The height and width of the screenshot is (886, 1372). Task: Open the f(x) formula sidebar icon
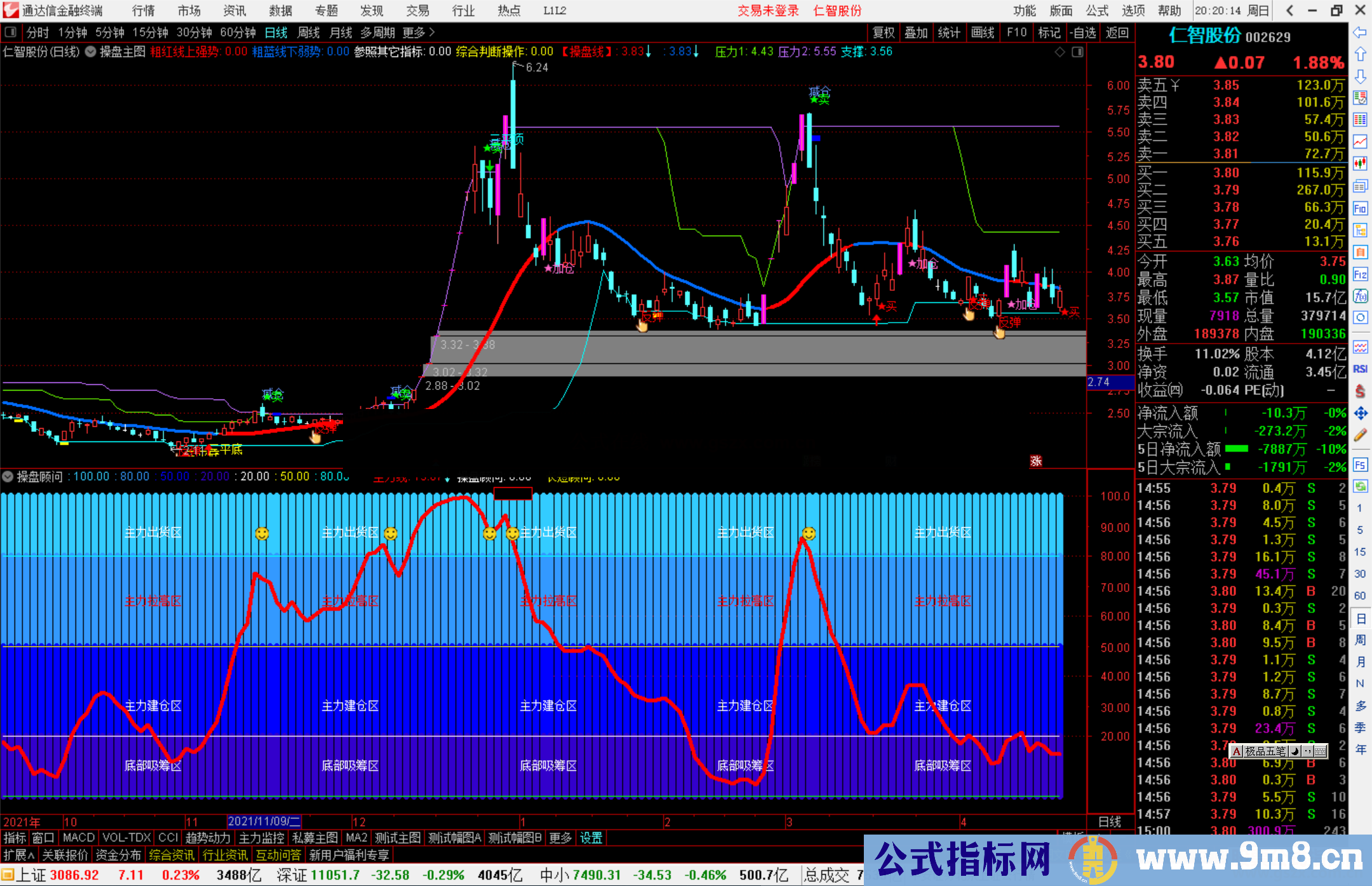[x=1360, y=296]
